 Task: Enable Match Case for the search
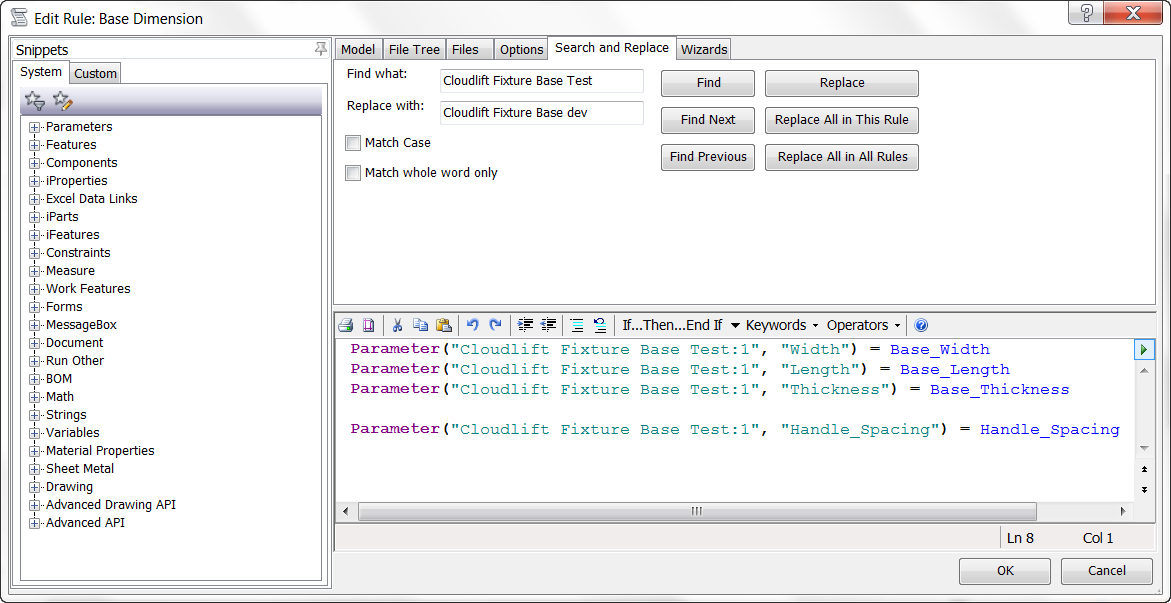353,142
